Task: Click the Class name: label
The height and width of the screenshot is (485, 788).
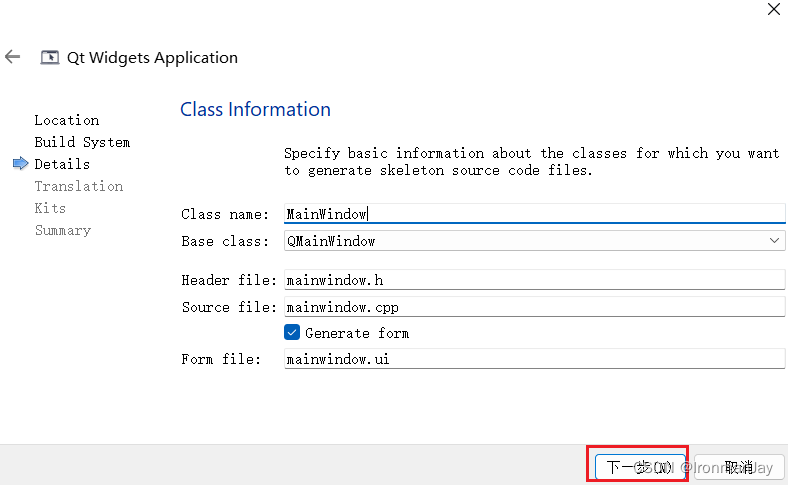Action: click(225, 214)
